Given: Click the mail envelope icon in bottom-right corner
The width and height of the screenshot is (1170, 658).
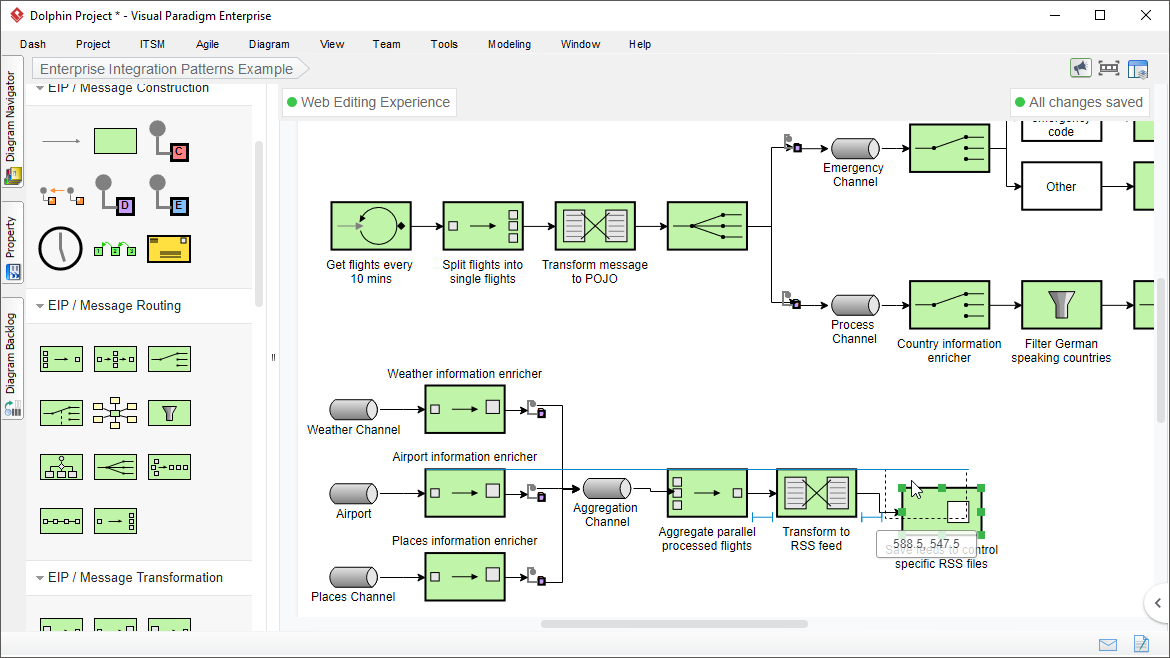Looking at the screenshot, I should [x=1108, y=645].
